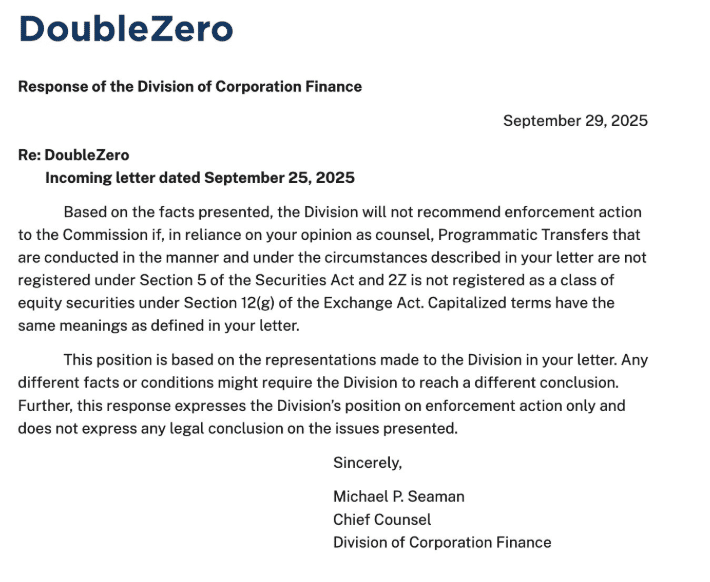The height and width of the screenshot is (582, 710).
Task: Click the DoubleZero logo heading
Action: click(125, 29)
